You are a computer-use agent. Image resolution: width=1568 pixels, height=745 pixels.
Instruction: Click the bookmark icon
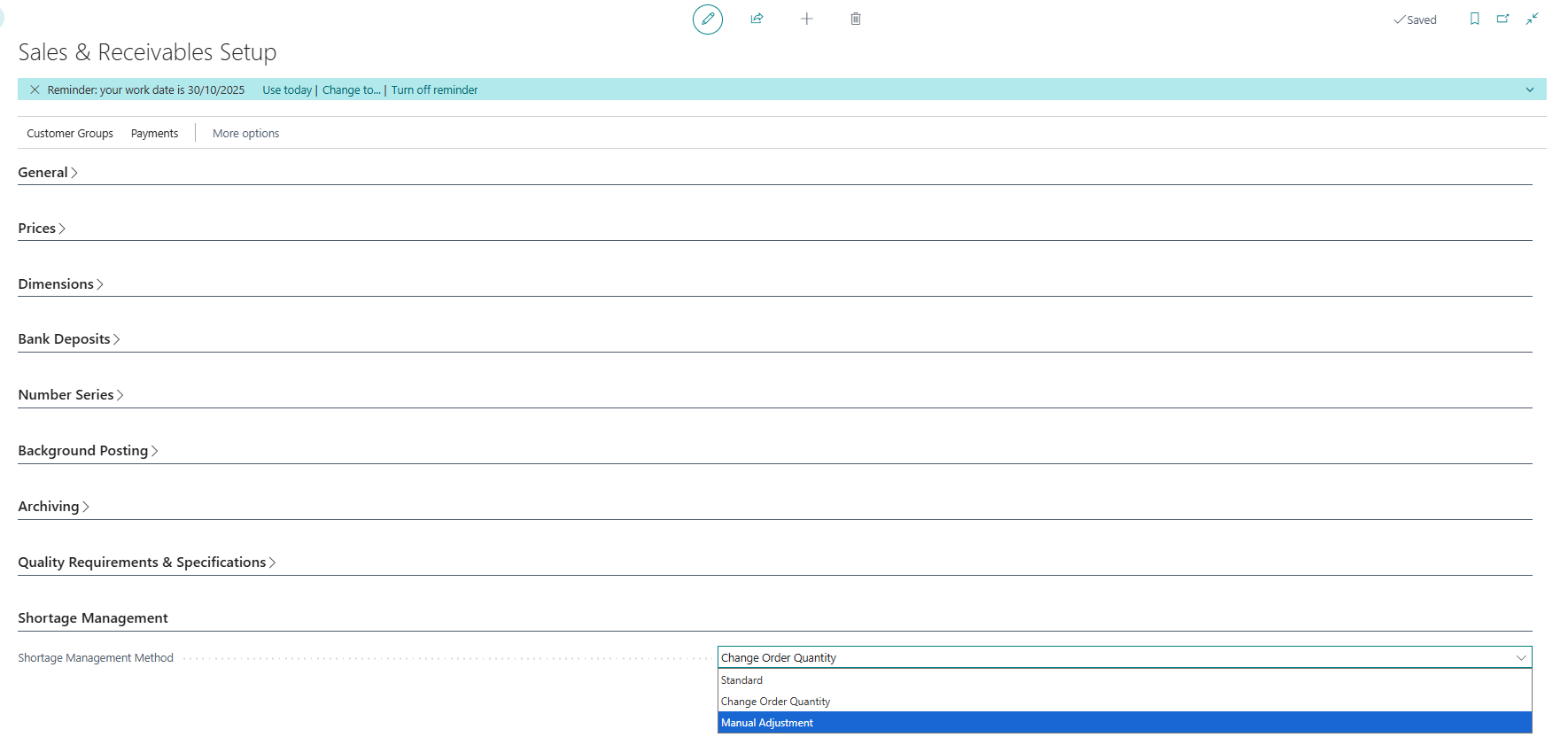pos(1474,19)
